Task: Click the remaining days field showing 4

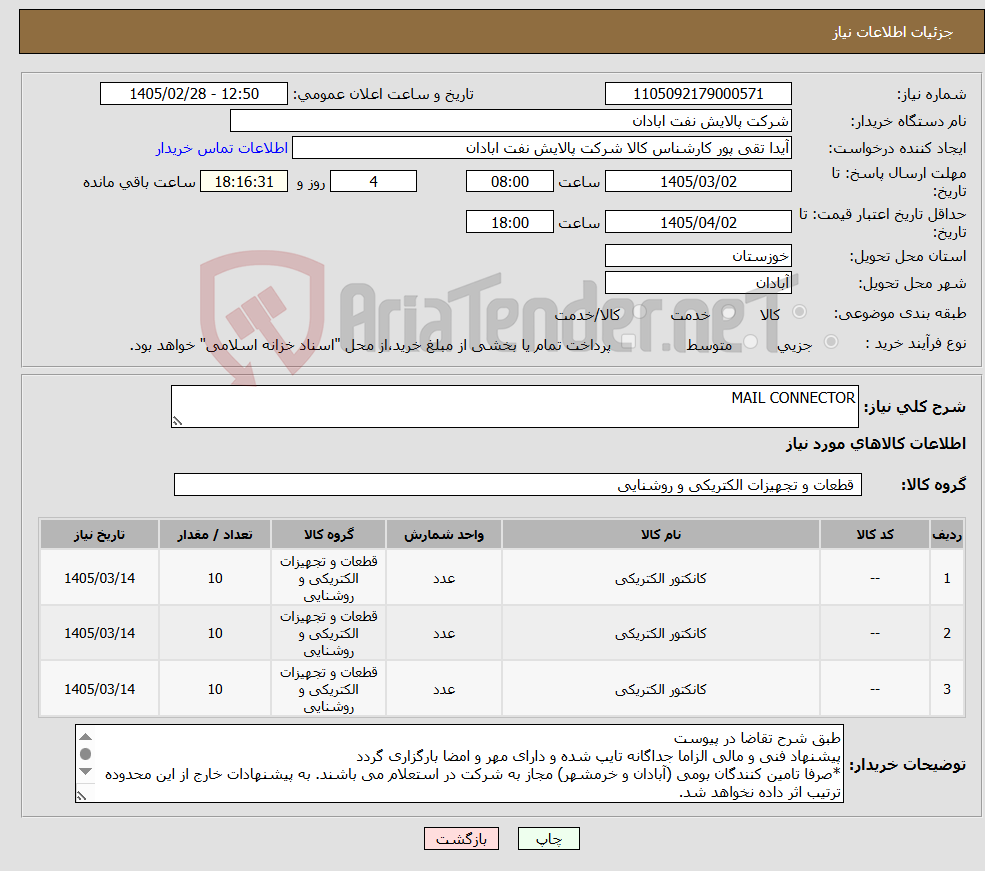Action: coord(373,181)
